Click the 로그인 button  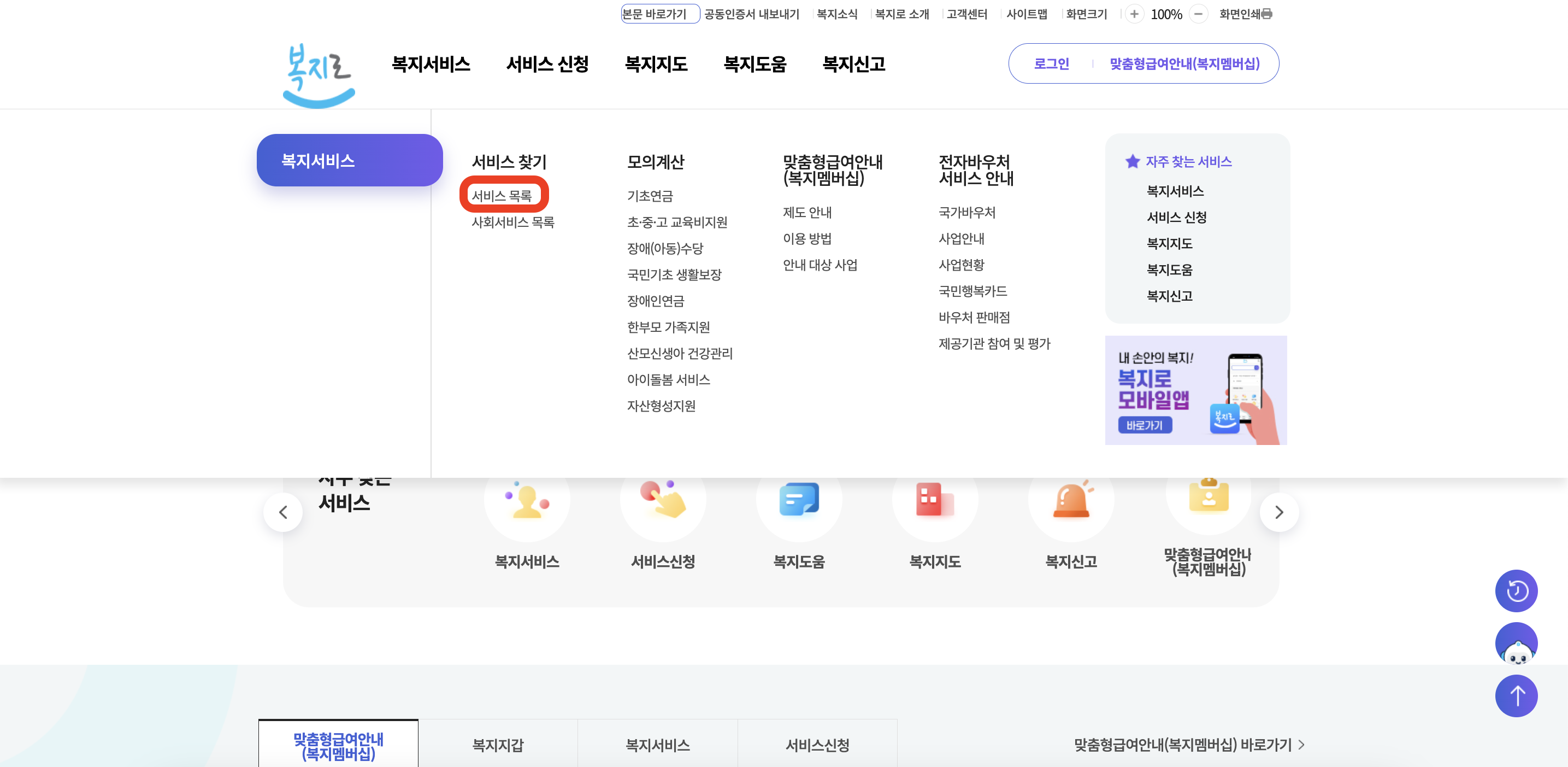pos(1051,63)
